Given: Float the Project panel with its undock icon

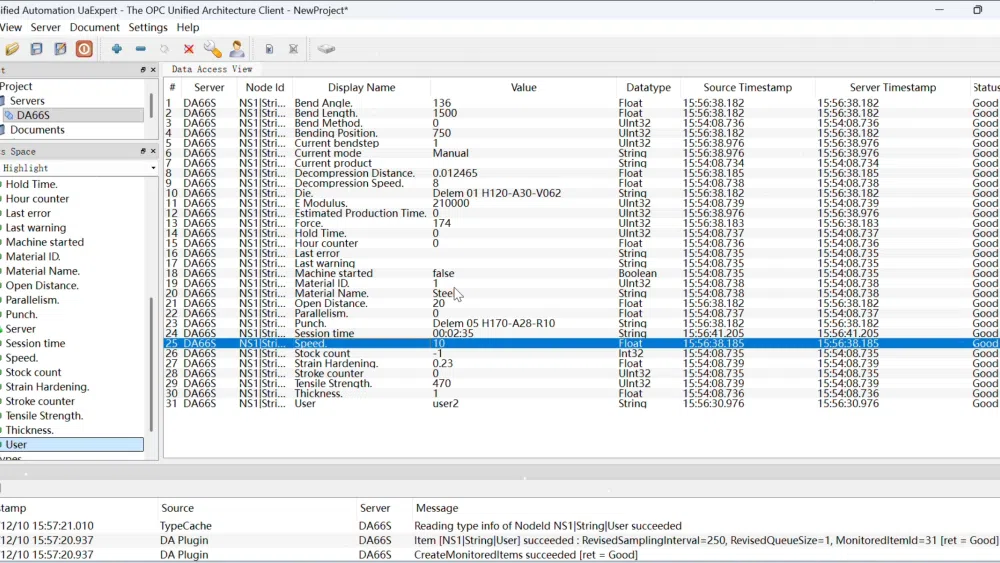Looking at the screenshot, I should [x=143, y=69].
